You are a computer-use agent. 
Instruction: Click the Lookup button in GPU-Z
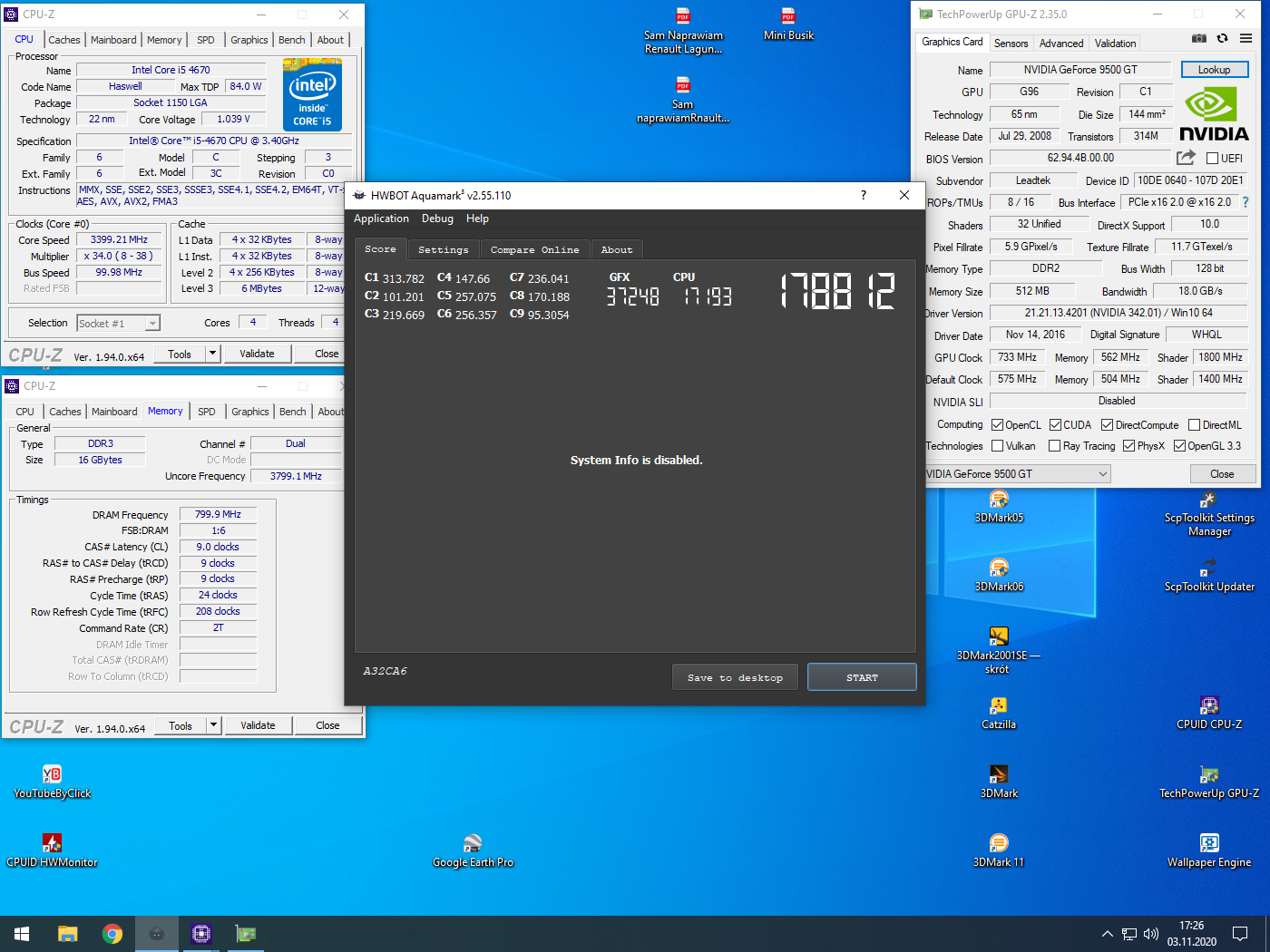(x=1214, y=70)
